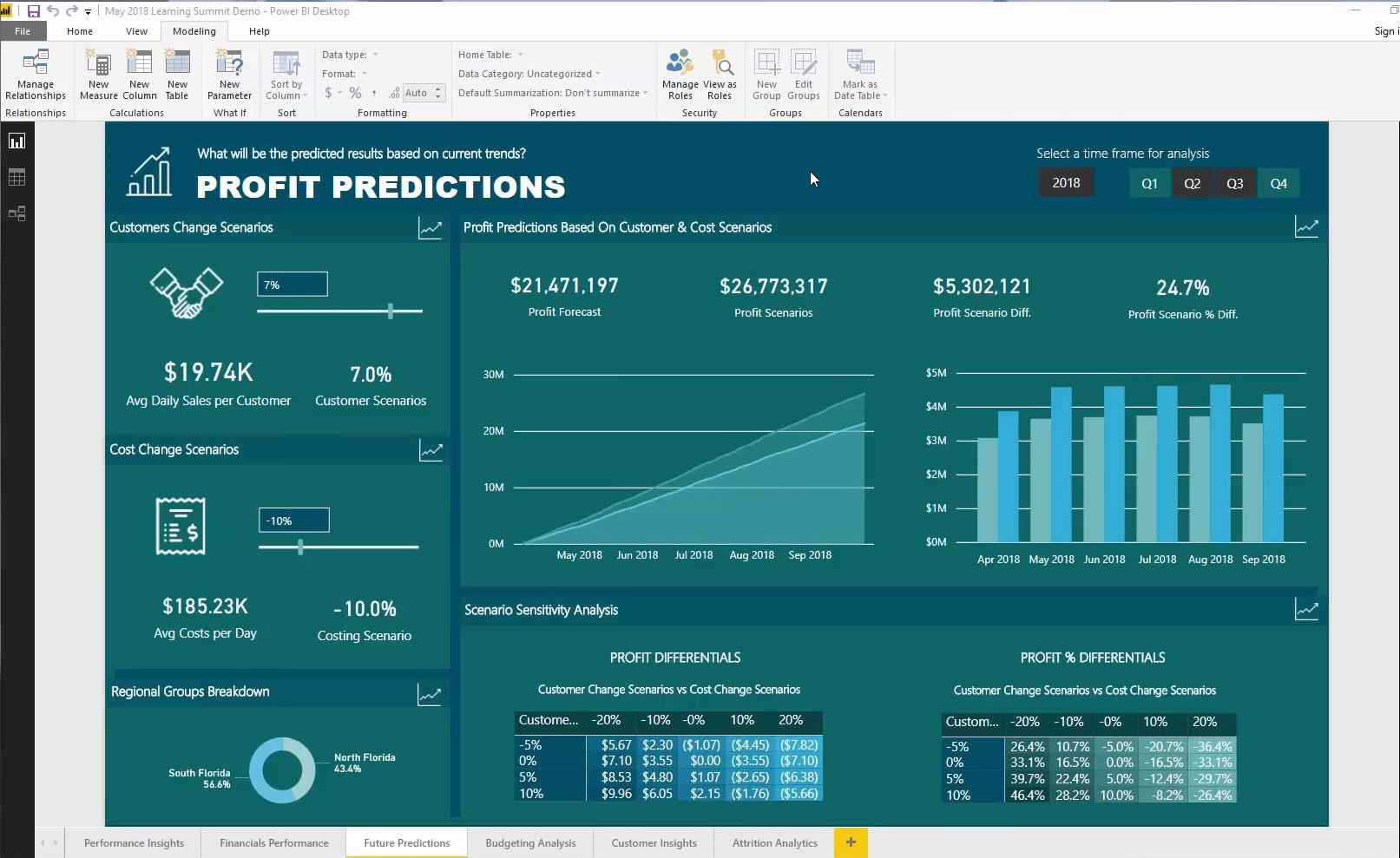
Task: Open the Help ribbon tab
Action: point(260,31)
